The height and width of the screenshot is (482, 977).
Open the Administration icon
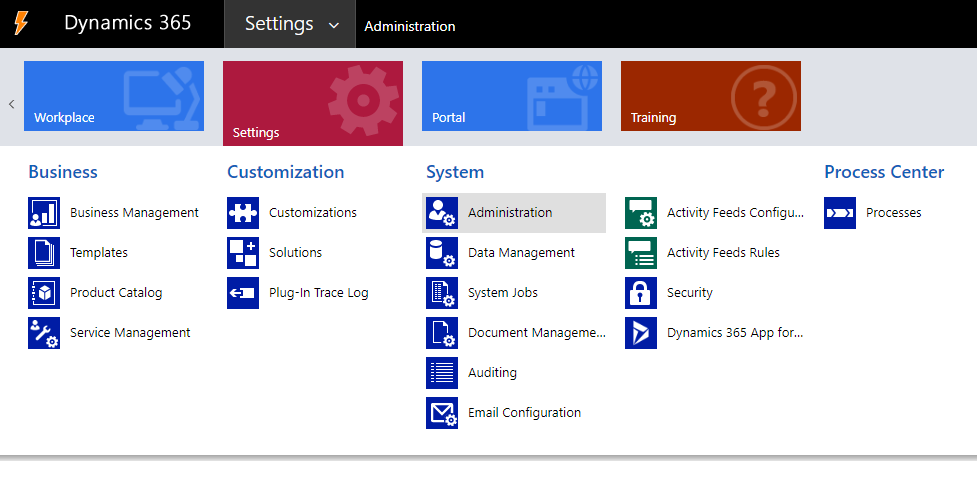click(x=442, y=213)
